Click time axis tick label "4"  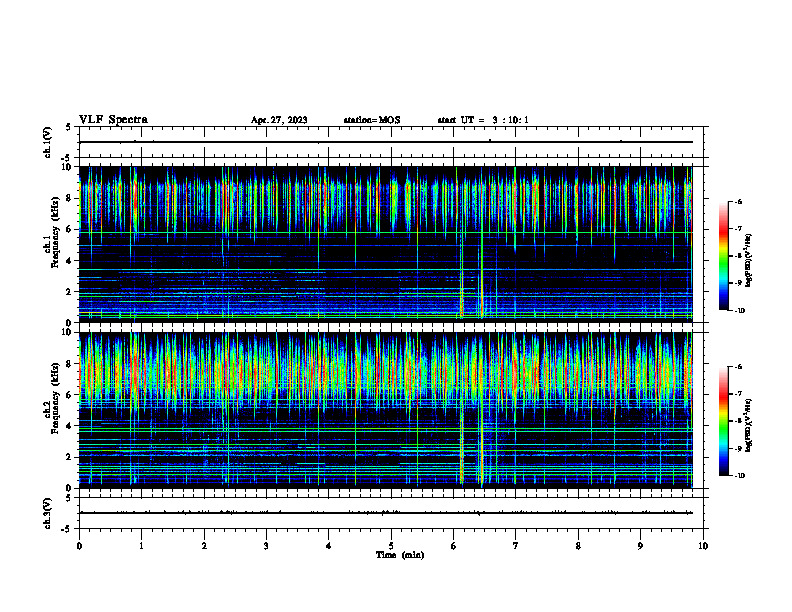329,546
